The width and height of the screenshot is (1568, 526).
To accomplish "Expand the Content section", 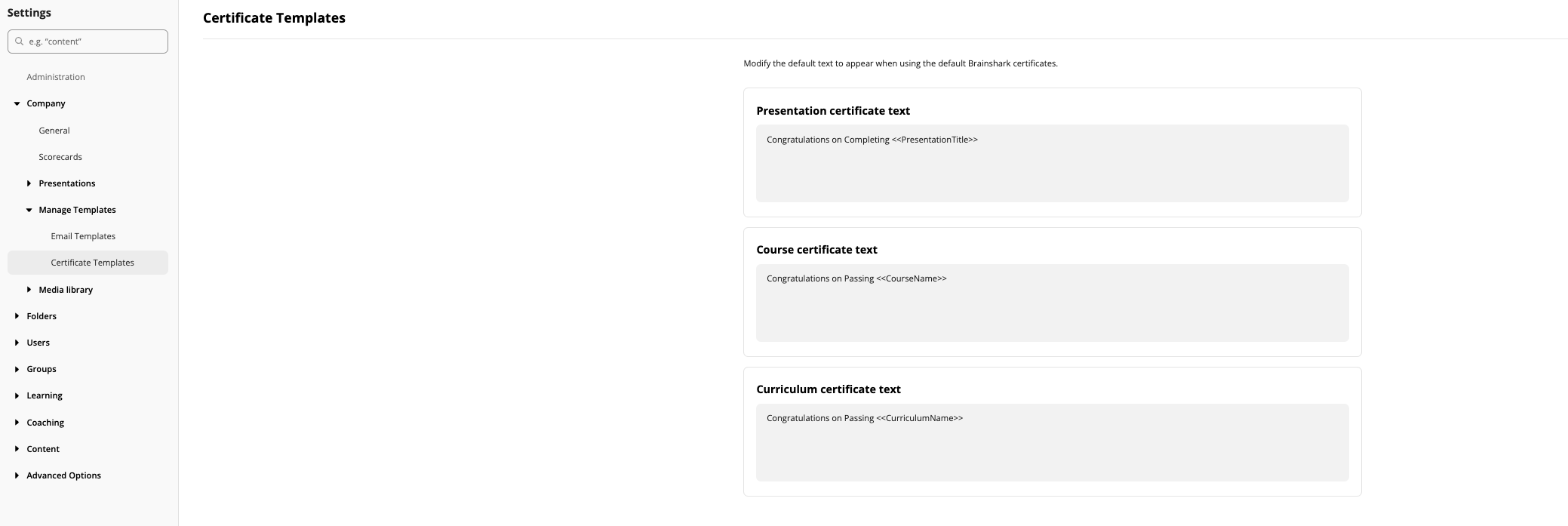I will [x=17, y=449].
